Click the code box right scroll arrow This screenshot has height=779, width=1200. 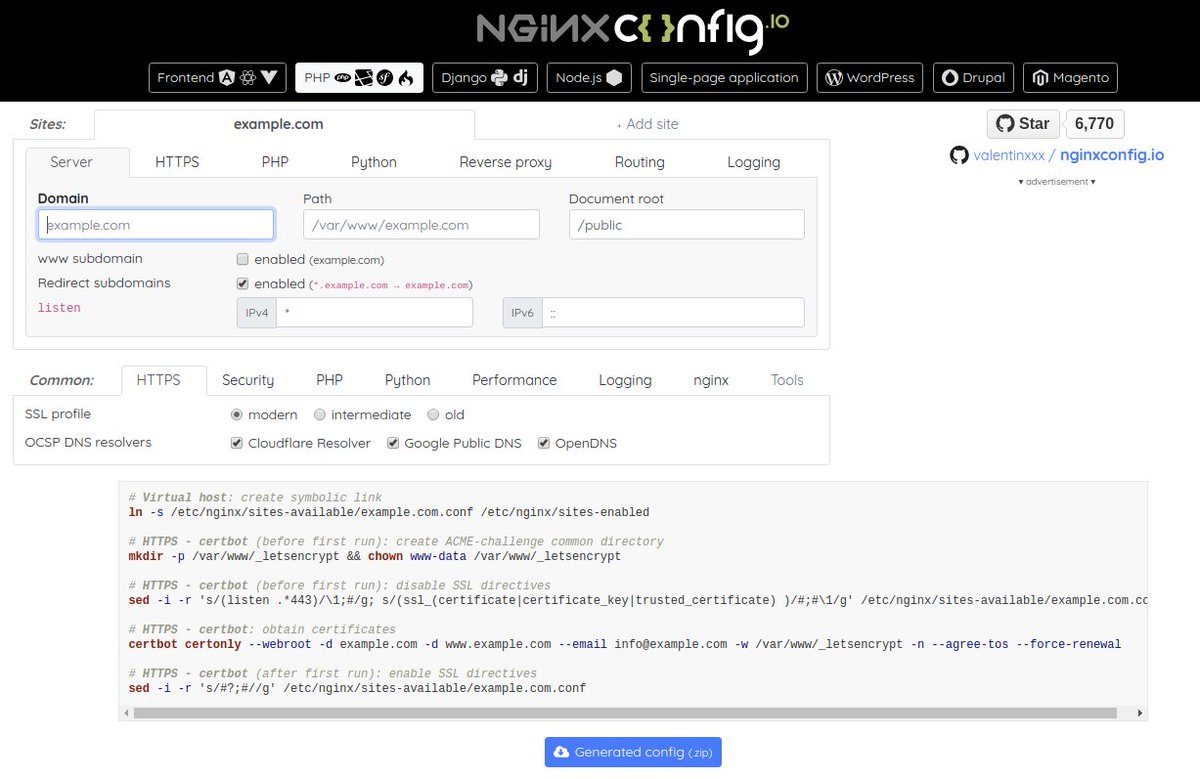1141,713
